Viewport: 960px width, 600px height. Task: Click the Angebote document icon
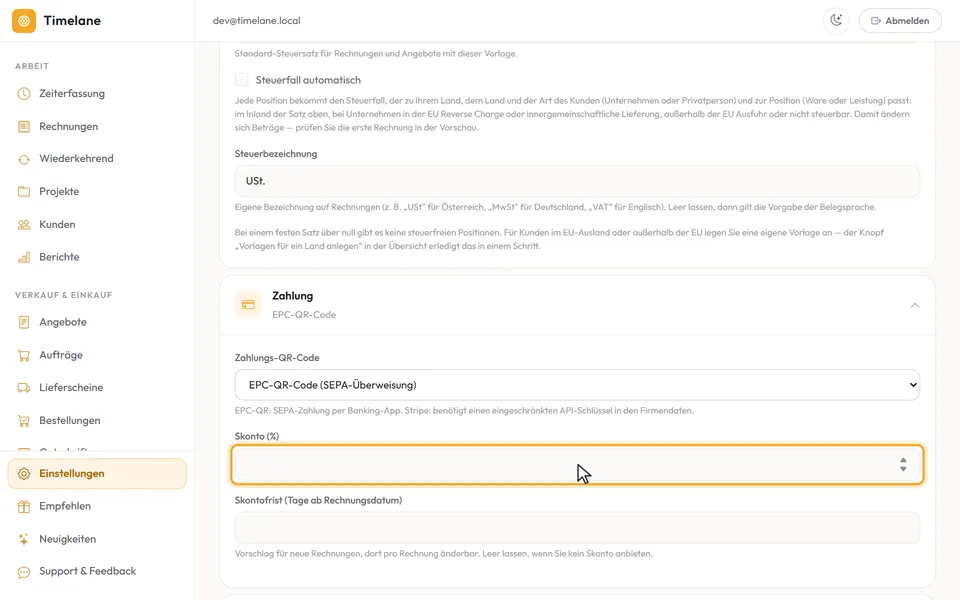click(x=24, y=322)
